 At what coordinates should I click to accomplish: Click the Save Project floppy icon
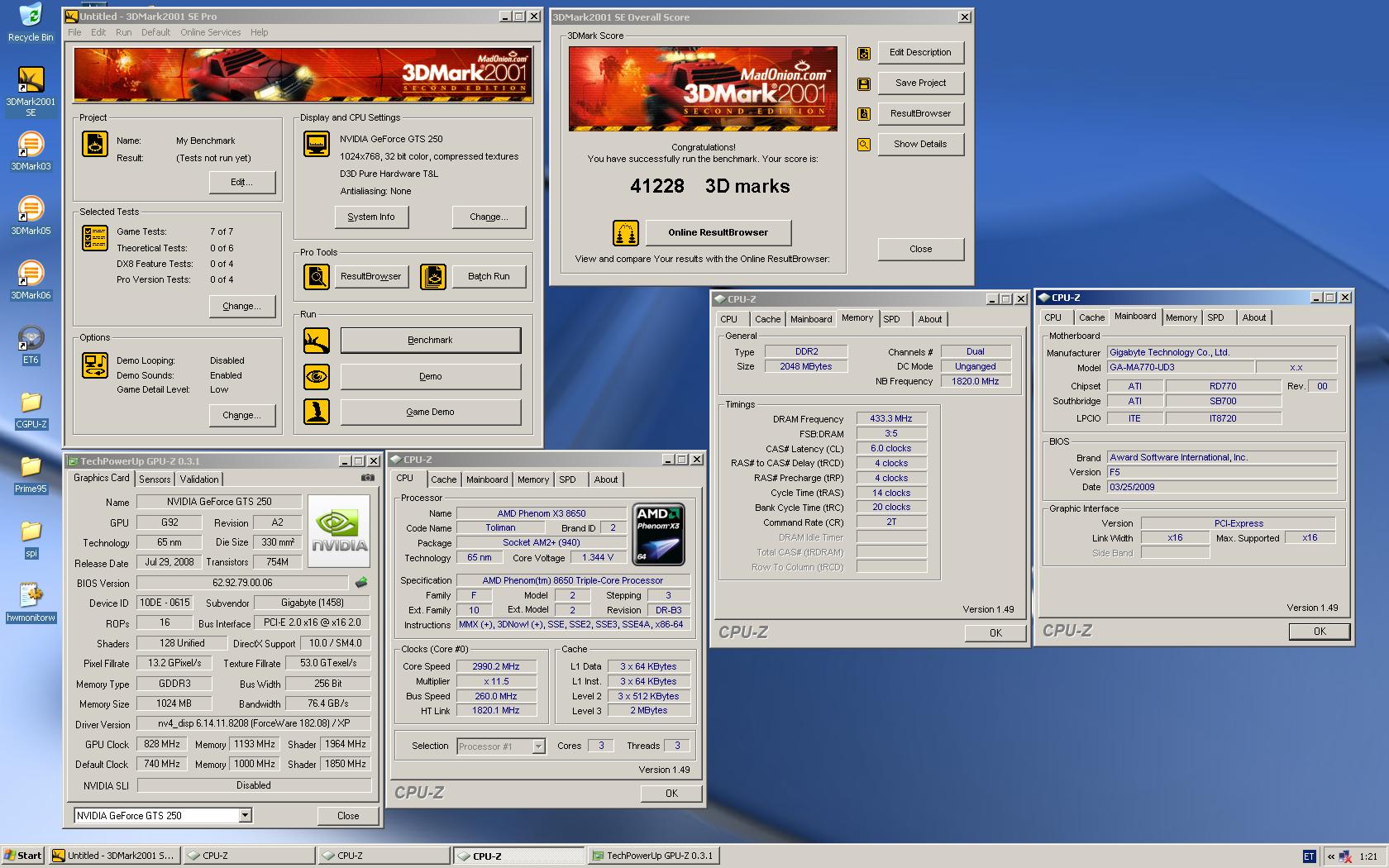pos(864,83)
